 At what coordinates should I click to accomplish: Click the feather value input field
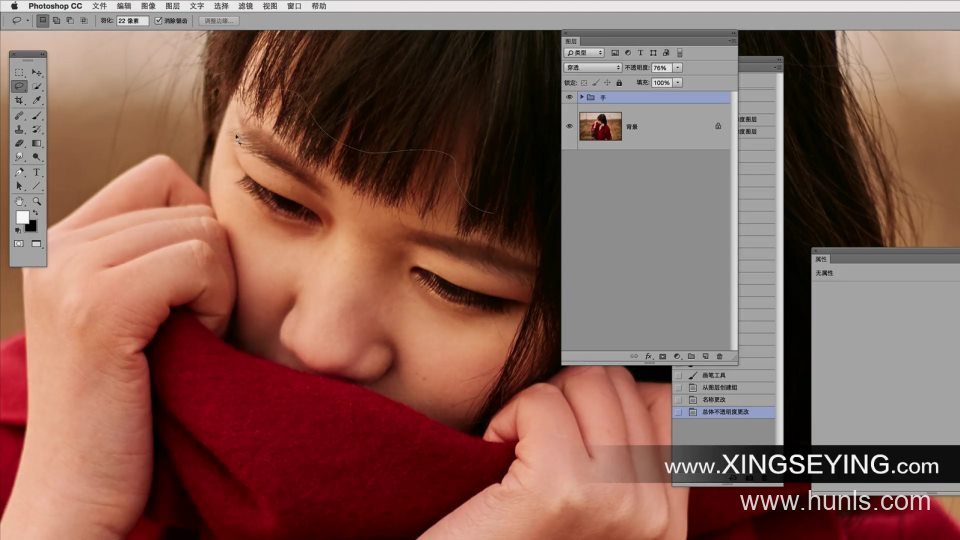(x=132, y=21)
